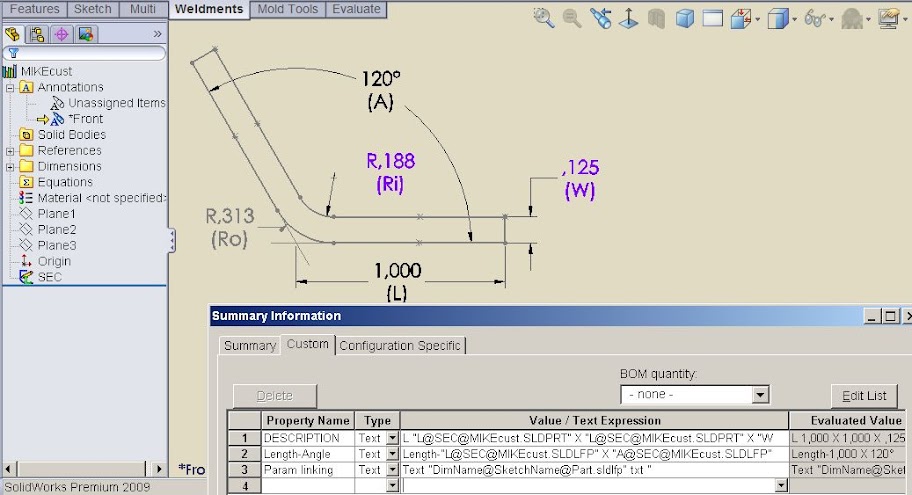Click the 1,000 length dimension
Image resolution: width=912 pixels, height=495 pixels.
click(397, 270)
